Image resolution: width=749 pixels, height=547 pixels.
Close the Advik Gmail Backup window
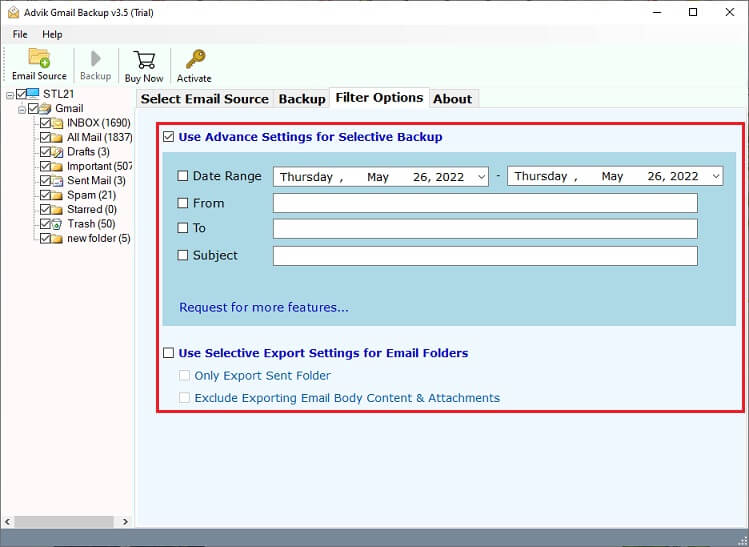[729, 12]
